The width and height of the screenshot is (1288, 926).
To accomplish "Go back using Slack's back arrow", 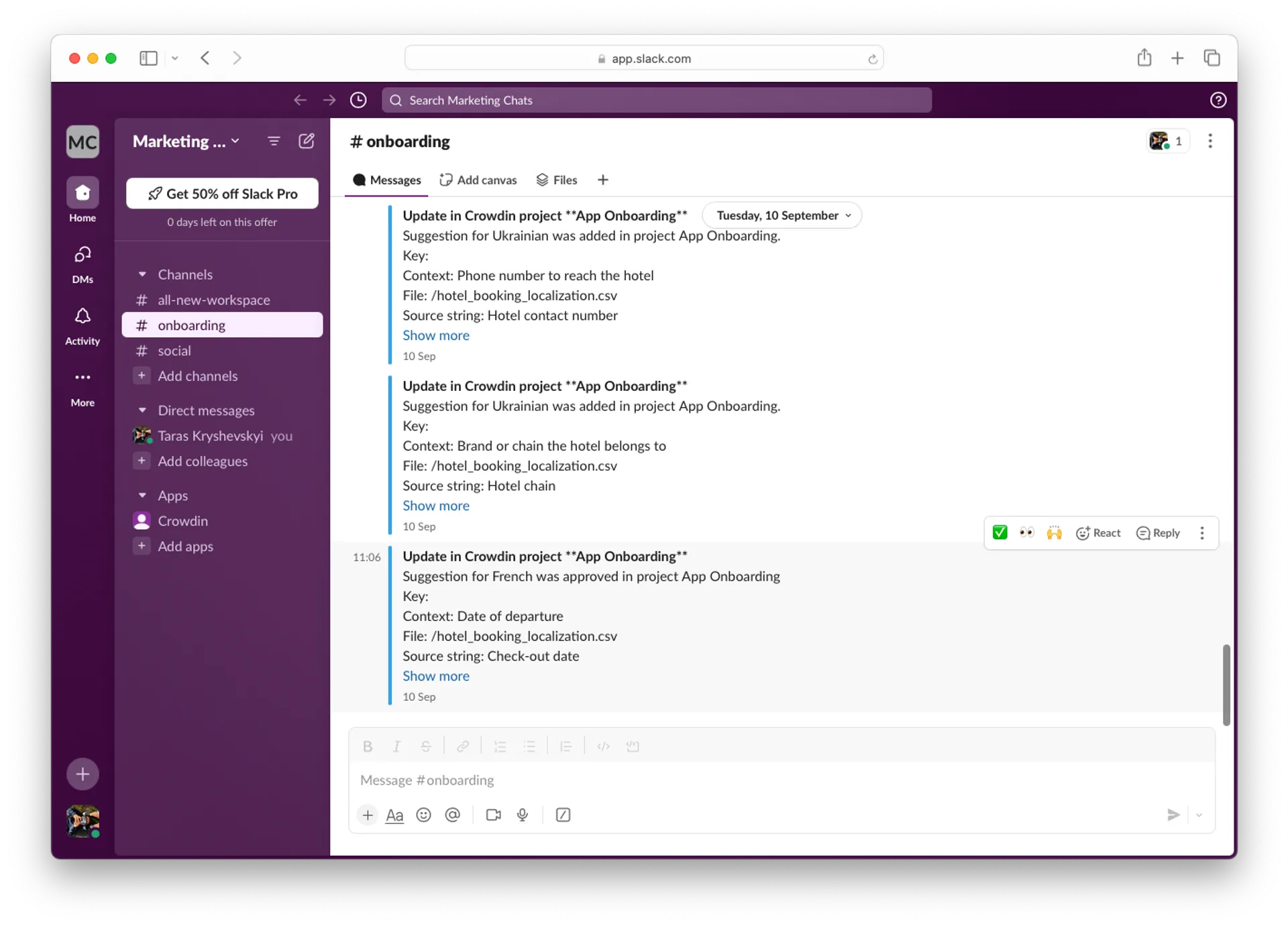I will pyautogui.click(x=300, y=100).
